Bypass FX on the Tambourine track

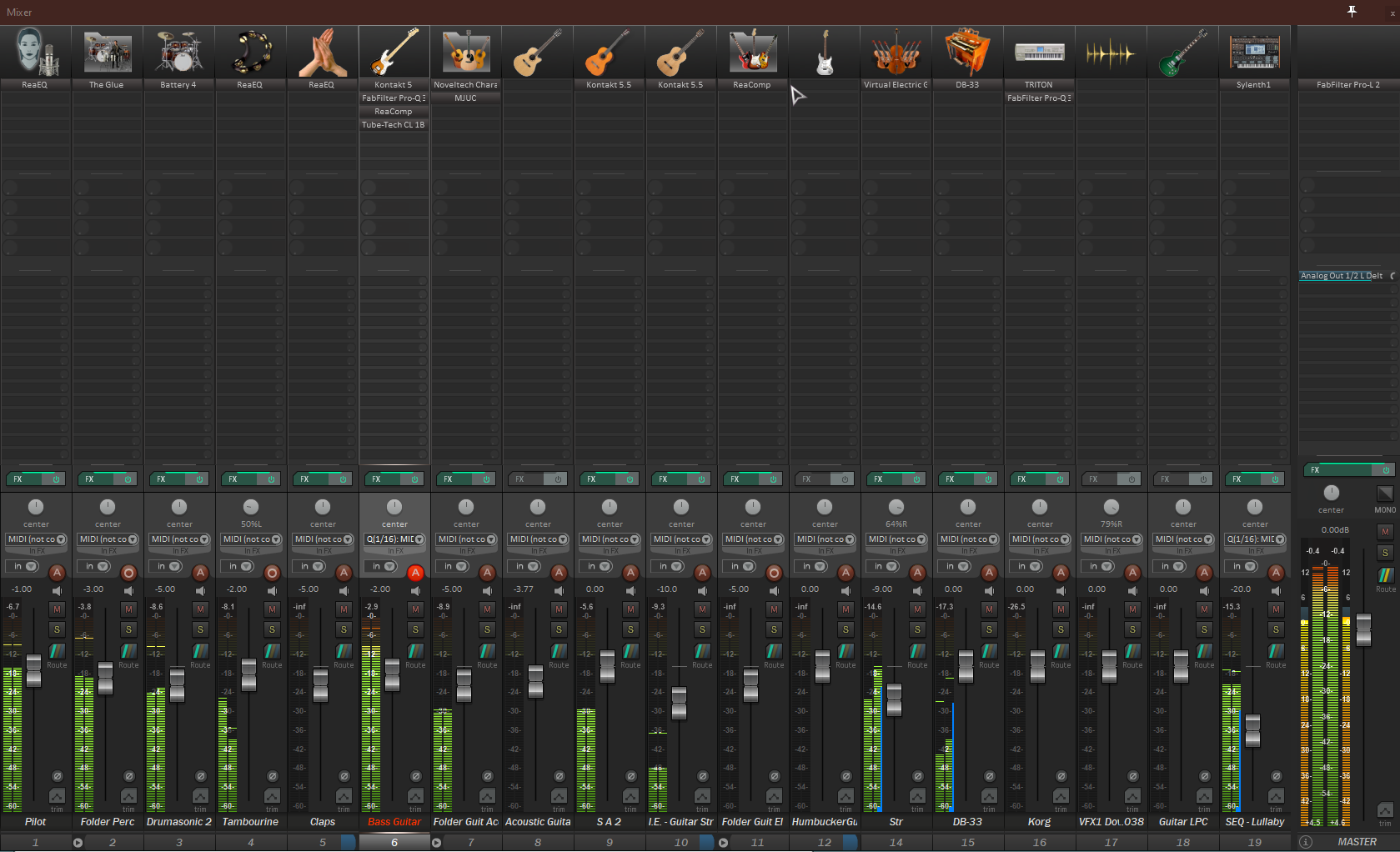click(270, 479)
